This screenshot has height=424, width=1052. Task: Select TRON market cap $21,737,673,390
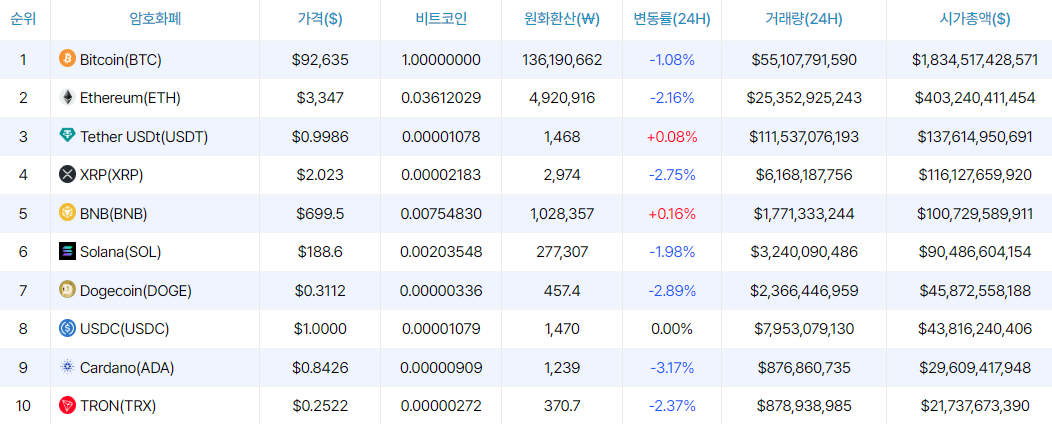pos(975,406)
